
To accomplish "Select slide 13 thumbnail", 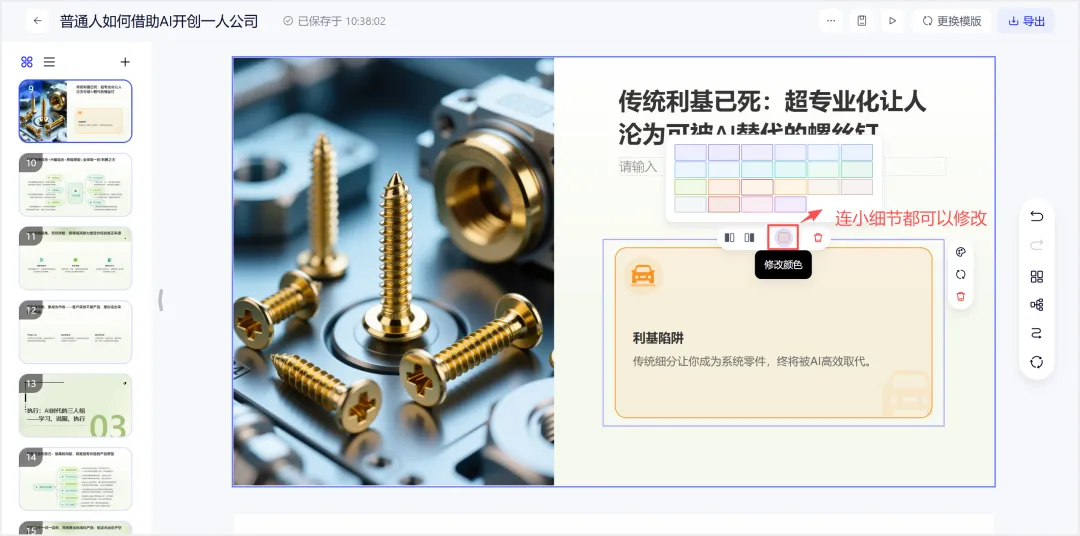I will point(76,405).
